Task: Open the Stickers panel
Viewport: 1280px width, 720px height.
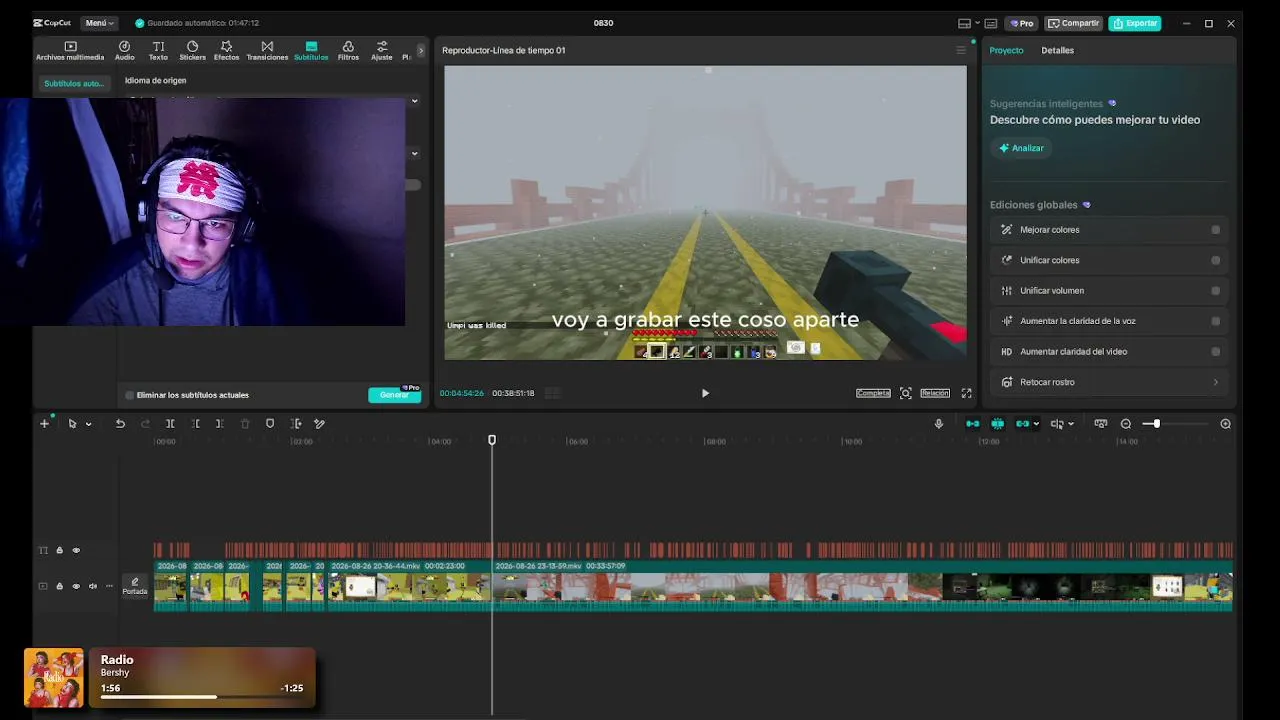Action: tap(192, 51)
